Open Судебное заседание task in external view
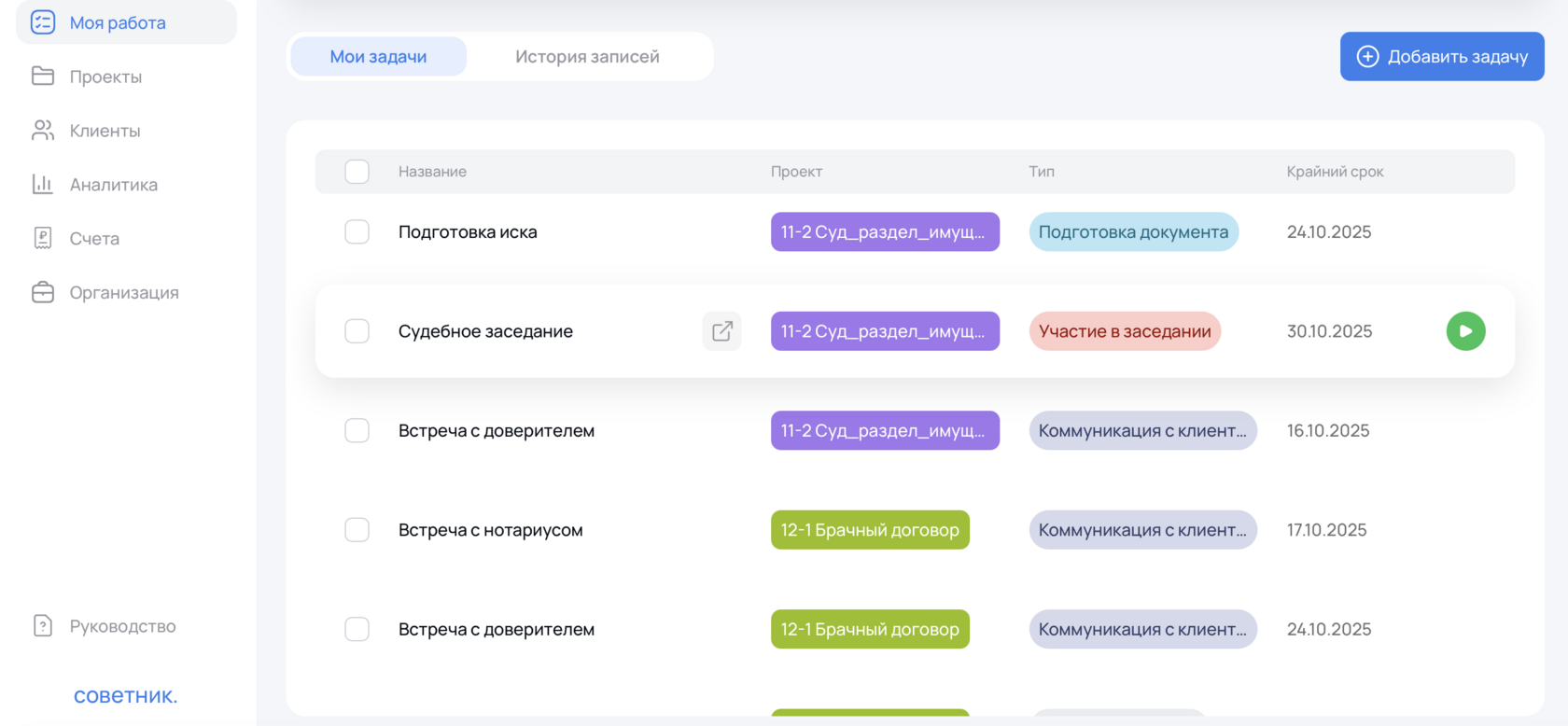1568x726 pixels. tap(721, 331)
